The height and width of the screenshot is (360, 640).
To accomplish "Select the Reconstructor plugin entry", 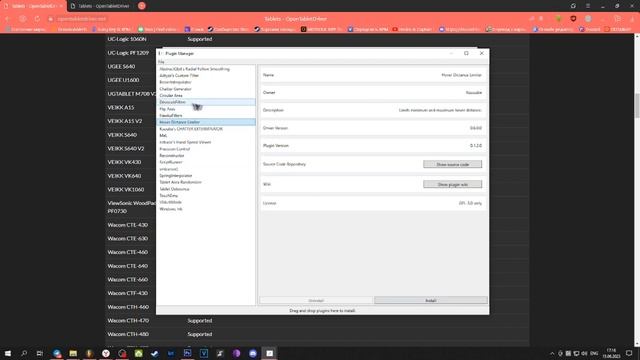I will tap(206, 156).
